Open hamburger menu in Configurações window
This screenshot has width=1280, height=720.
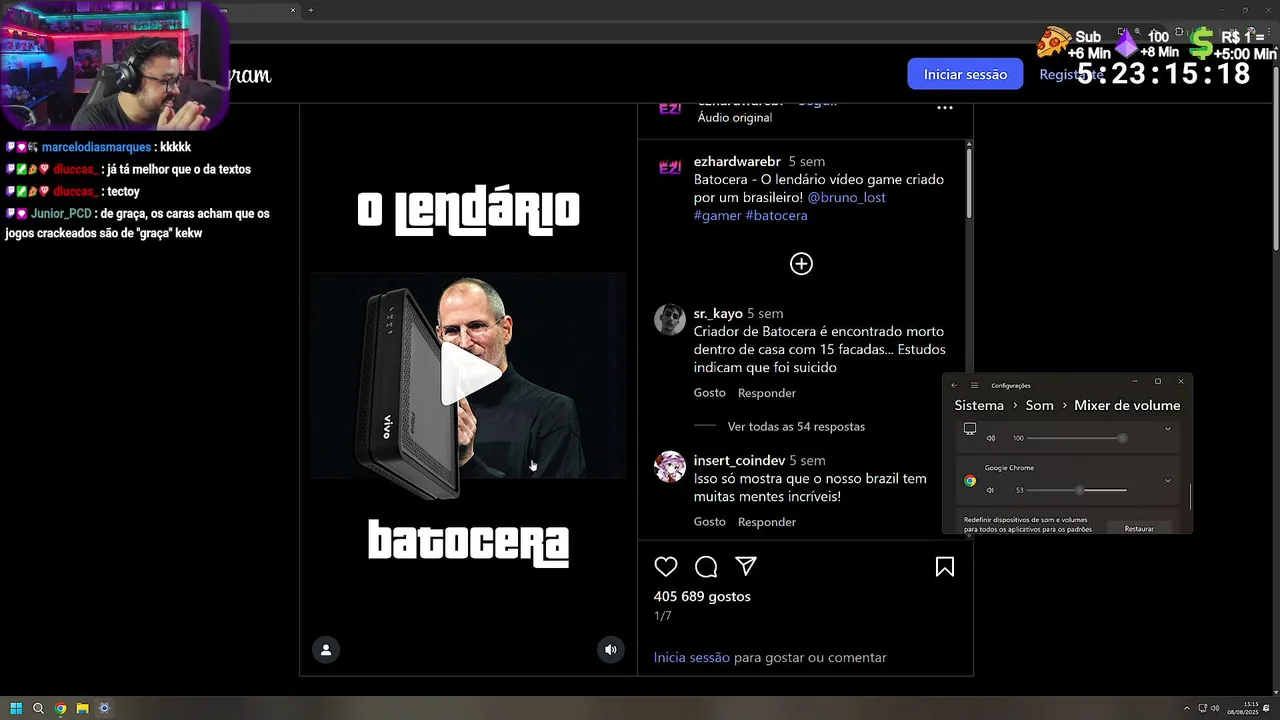[974, 385]
